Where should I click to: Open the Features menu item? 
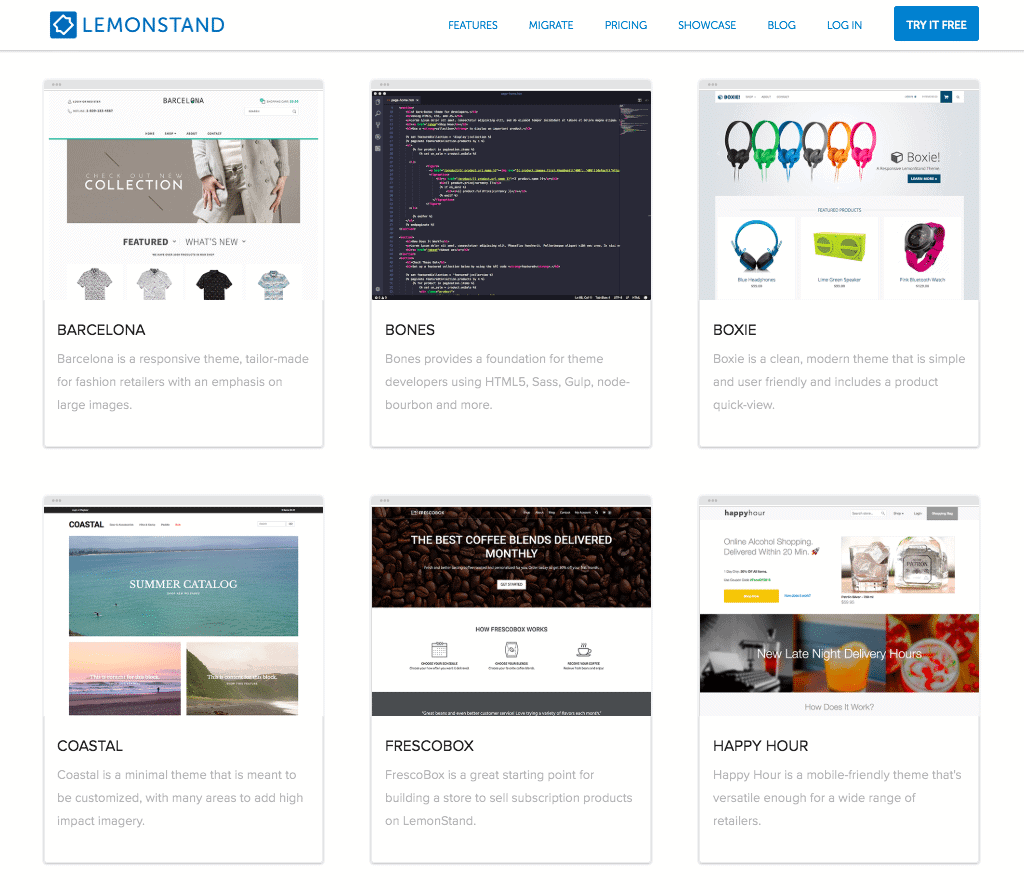[473, 25]
